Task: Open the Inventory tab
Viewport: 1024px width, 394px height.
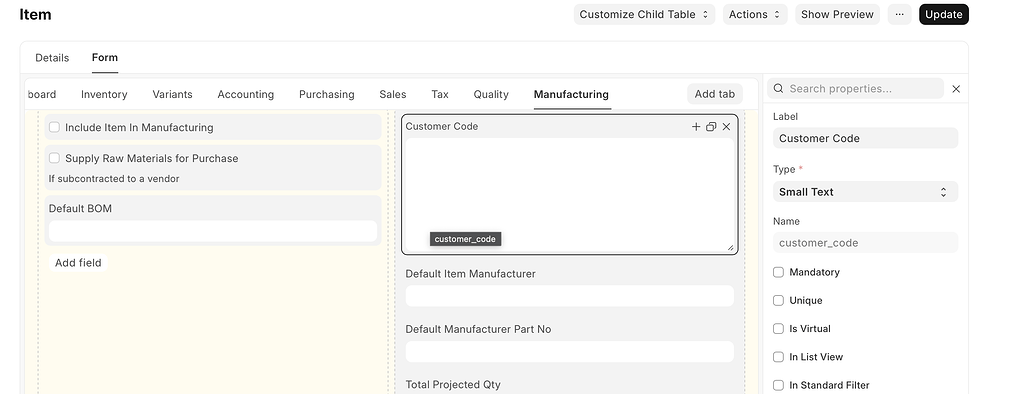Action: coord(104,94)
